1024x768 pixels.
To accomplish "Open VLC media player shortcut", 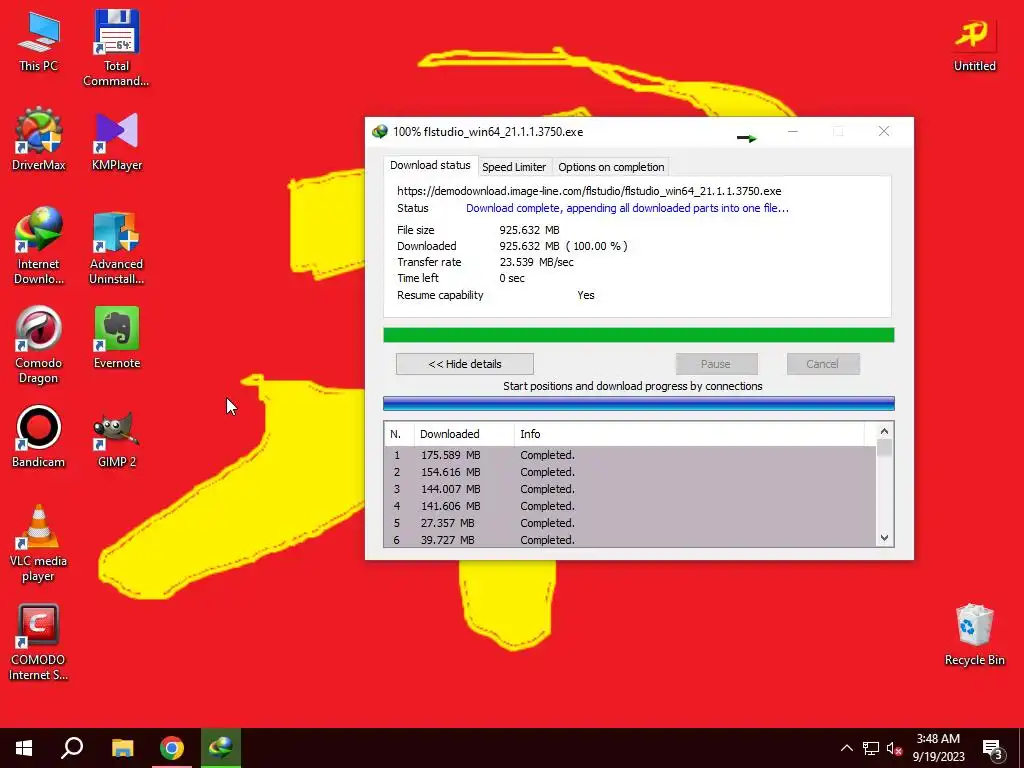I will tap(38, 543).
